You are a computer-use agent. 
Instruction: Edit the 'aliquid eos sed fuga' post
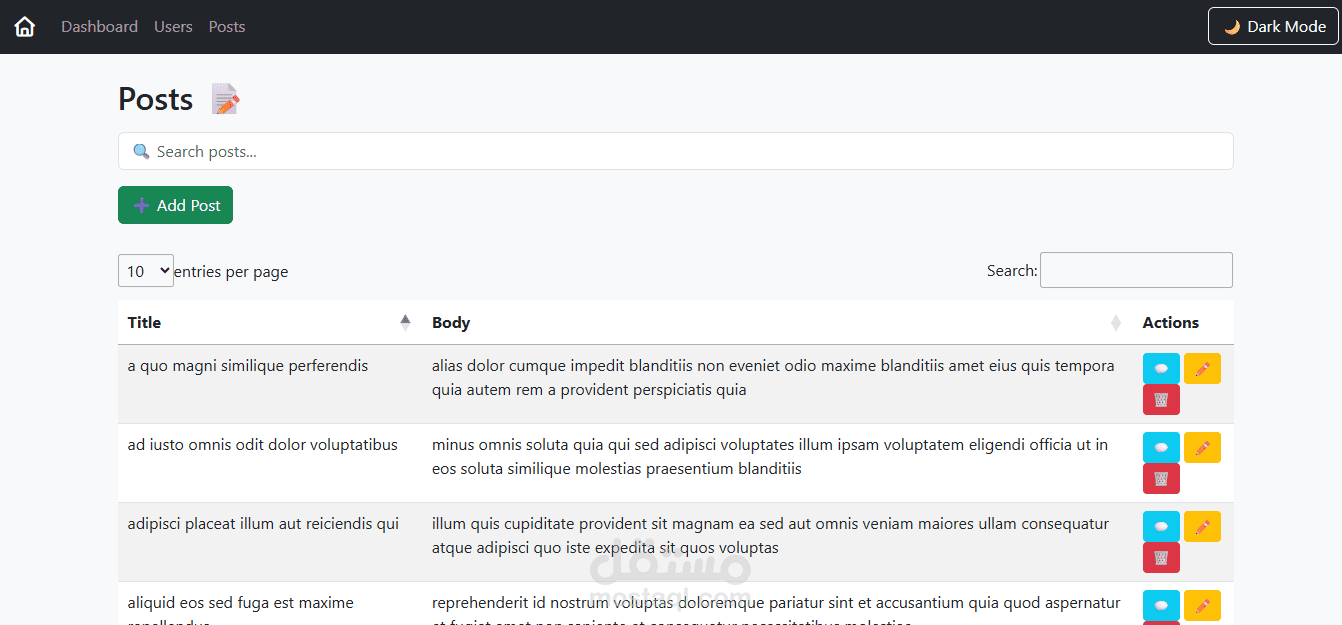1202,606
